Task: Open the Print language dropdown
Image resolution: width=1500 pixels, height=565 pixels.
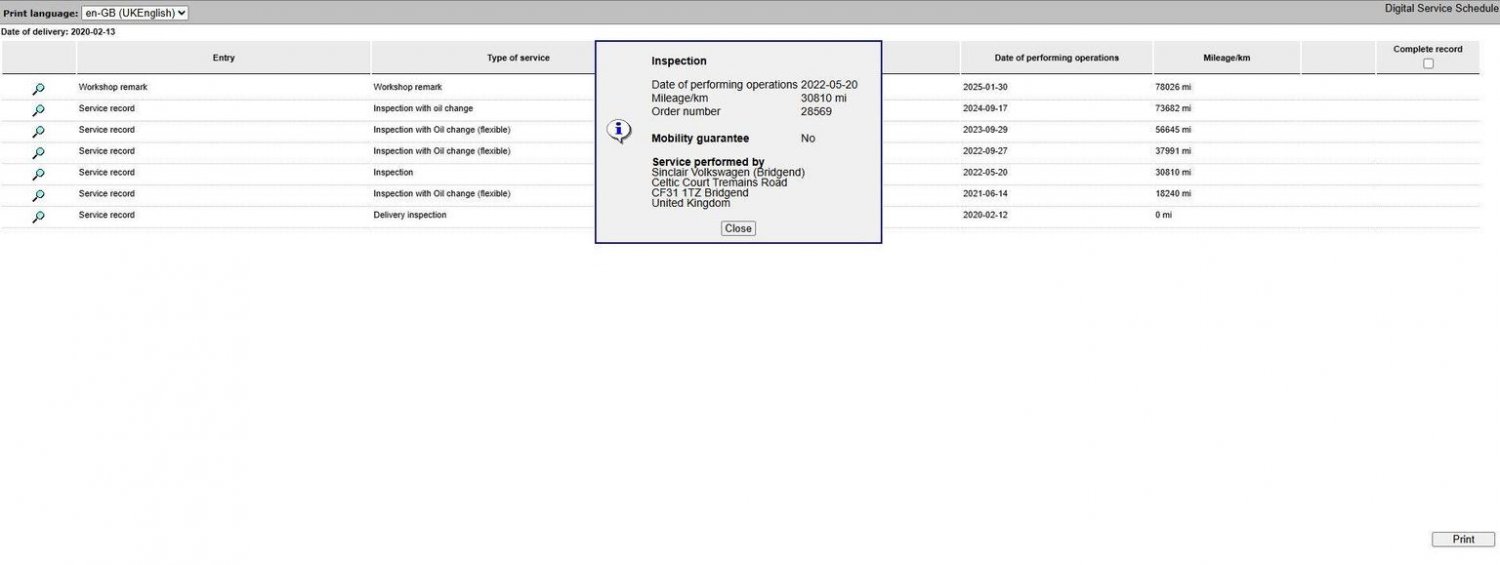Action: (x=135, y=13)
